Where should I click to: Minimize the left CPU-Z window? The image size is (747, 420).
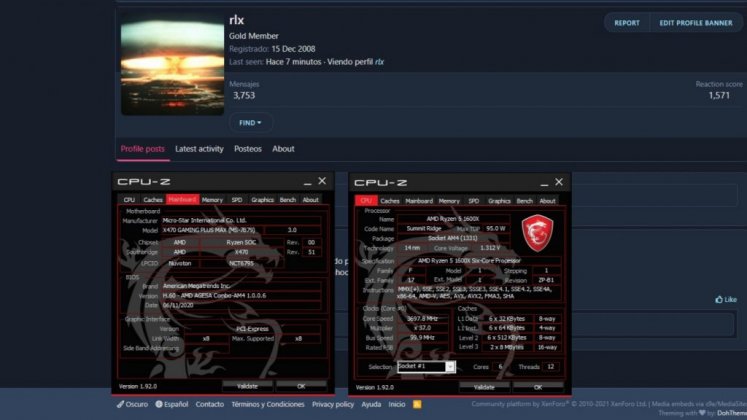(308, 182)
